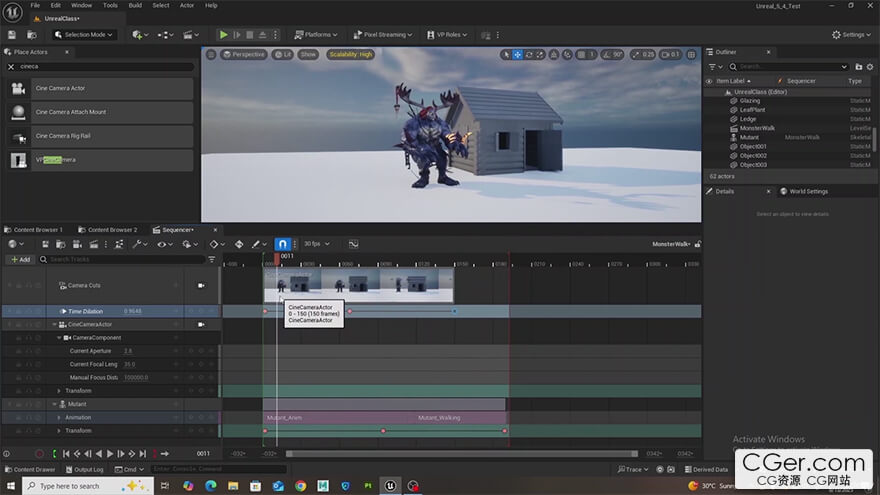Screen dimensions: 880x495
Task: Click the Add track button in Sequencer
Action: pos(19,259)
